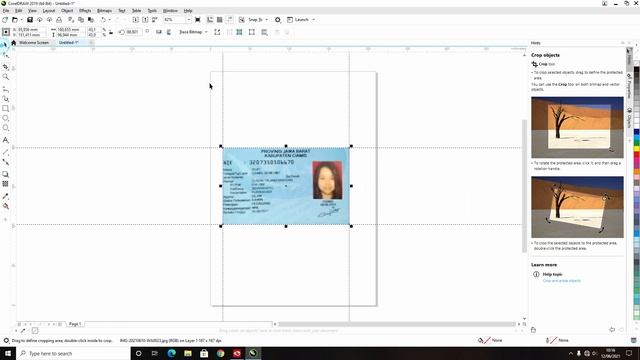Click the Crop and erase objects link

[561, 281]
